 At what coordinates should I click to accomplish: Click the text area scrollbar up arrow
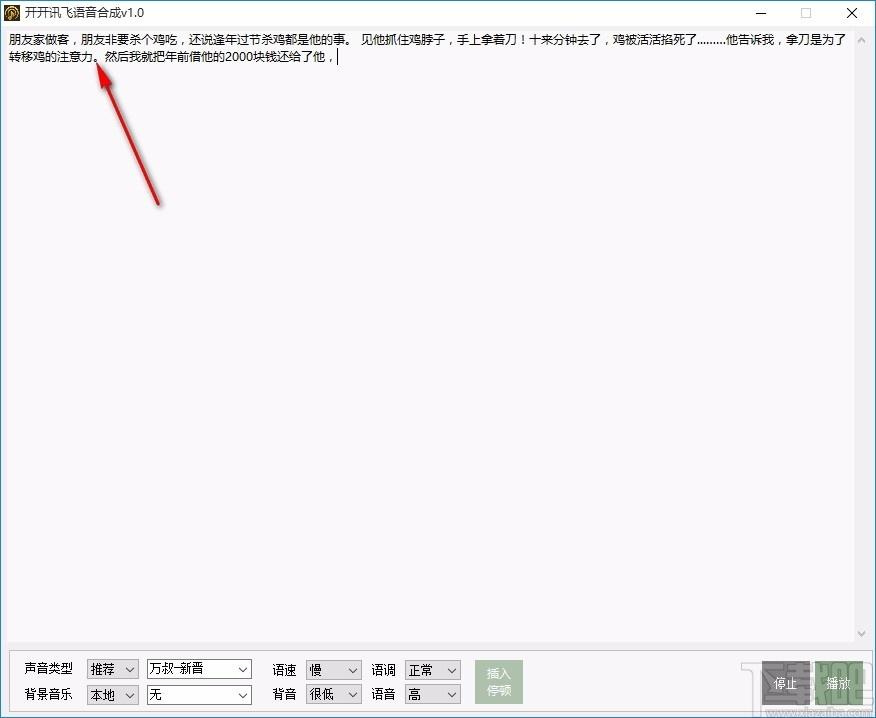pyautogui.click(x=861, y=40)
